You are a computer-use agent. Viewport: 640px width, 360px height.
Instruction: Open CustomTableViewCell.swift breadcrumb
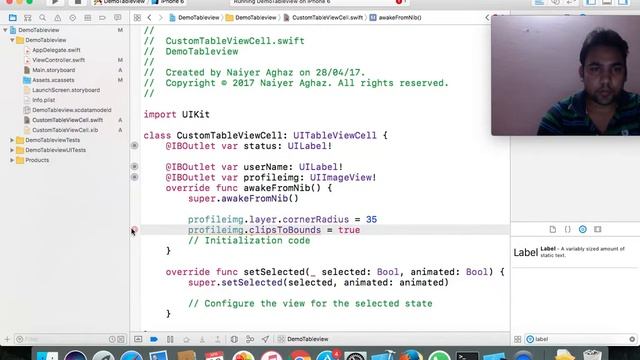(x=323, y=18)
